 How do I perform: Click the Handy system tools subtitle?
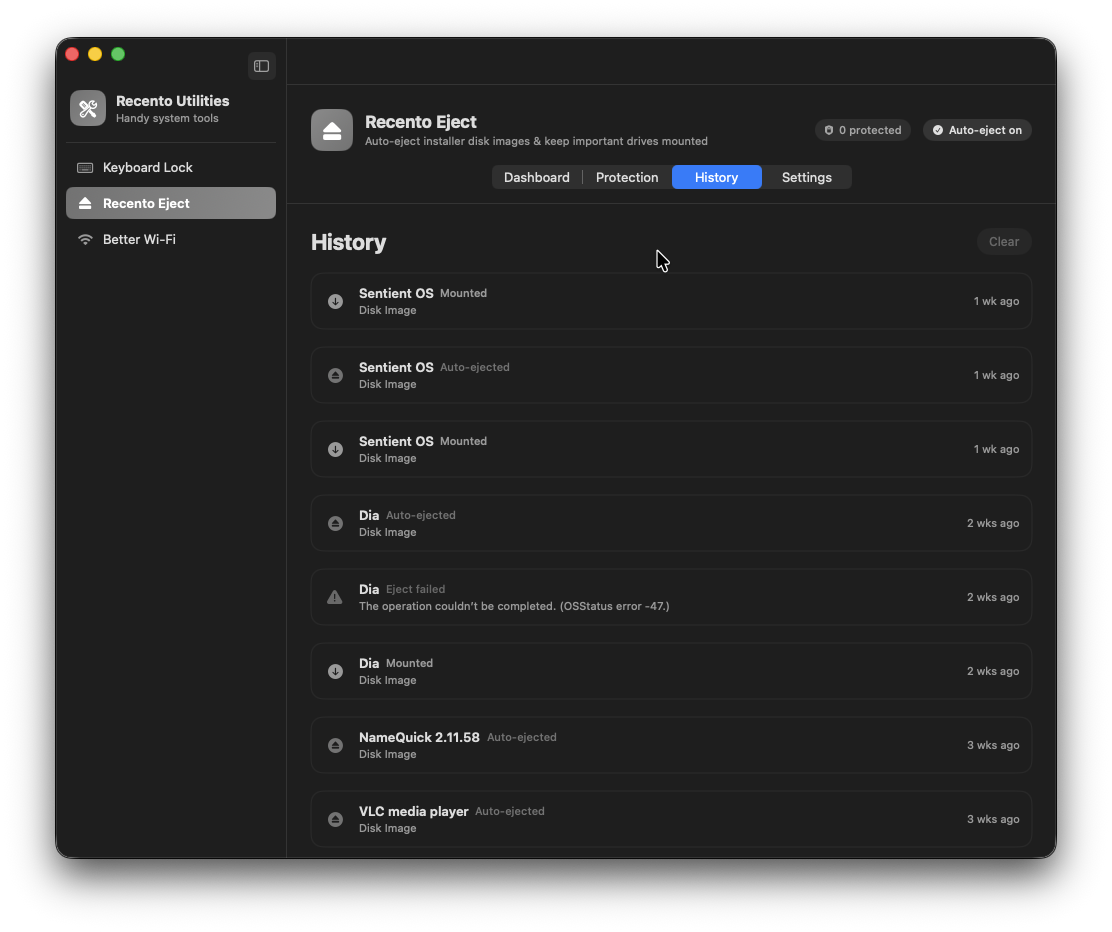(167, 118)
